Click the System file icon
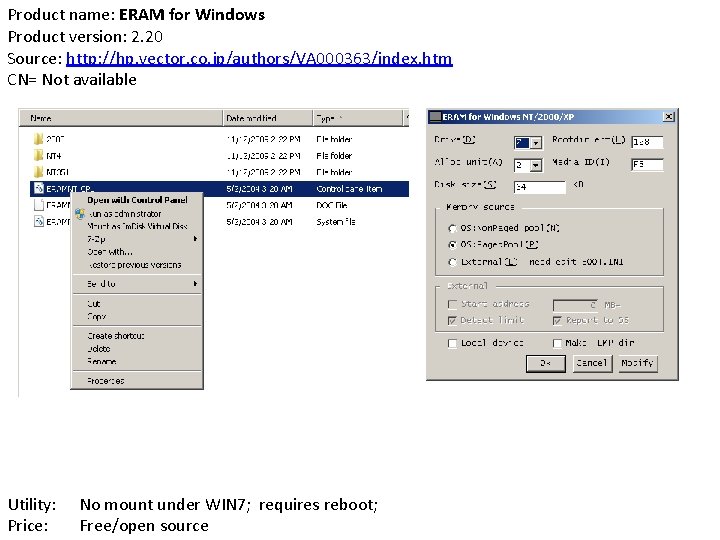The width and height of the screenshot is (720, 540). 39,222
